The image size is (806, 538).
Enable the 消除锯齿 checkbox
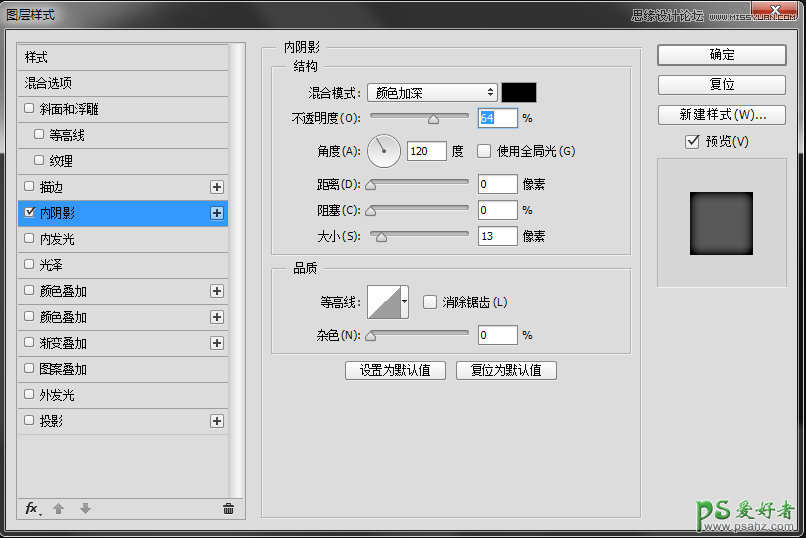tap(429, 302)
